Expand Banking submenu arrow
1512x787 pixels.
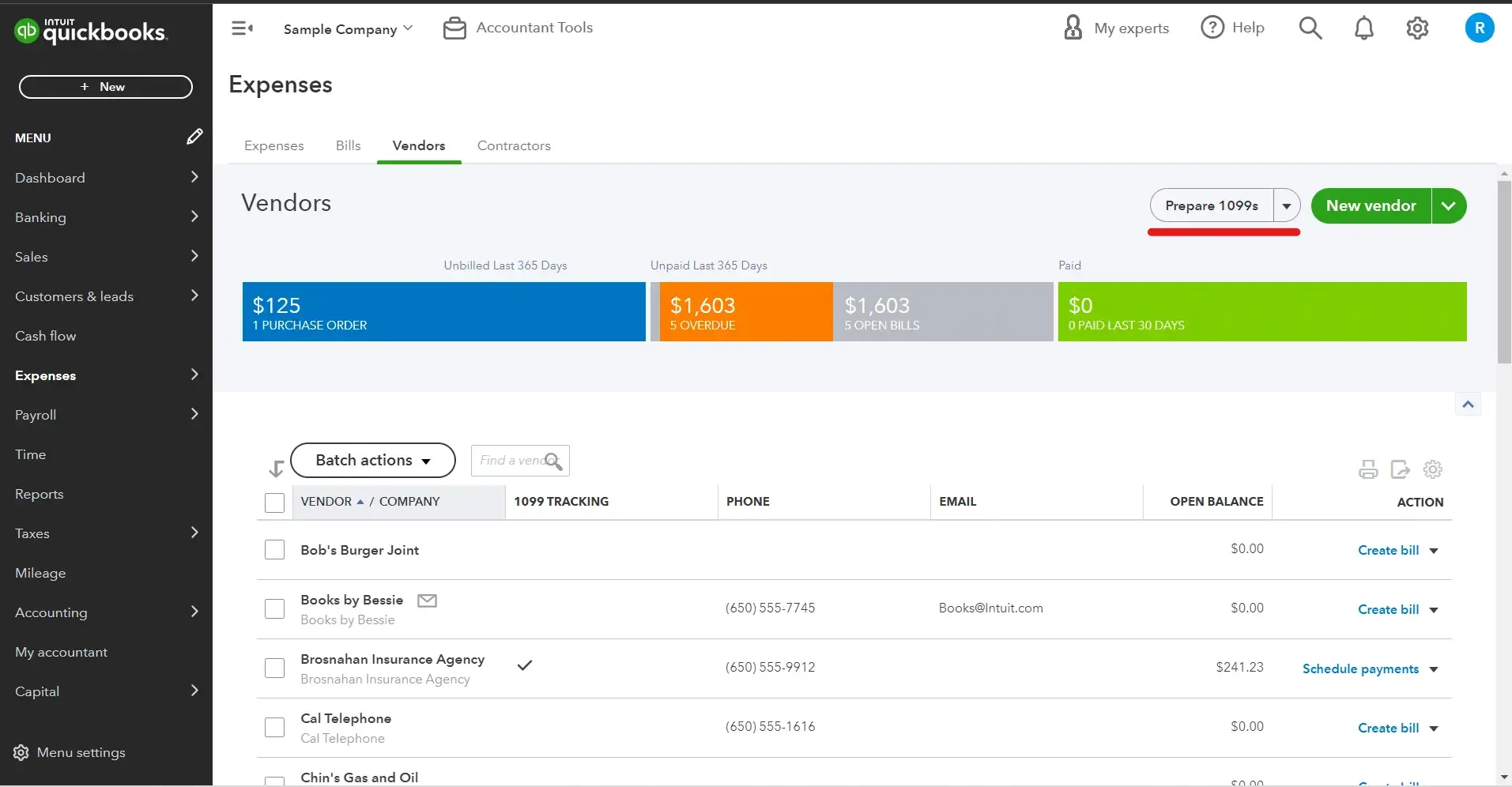click(194, 217)
